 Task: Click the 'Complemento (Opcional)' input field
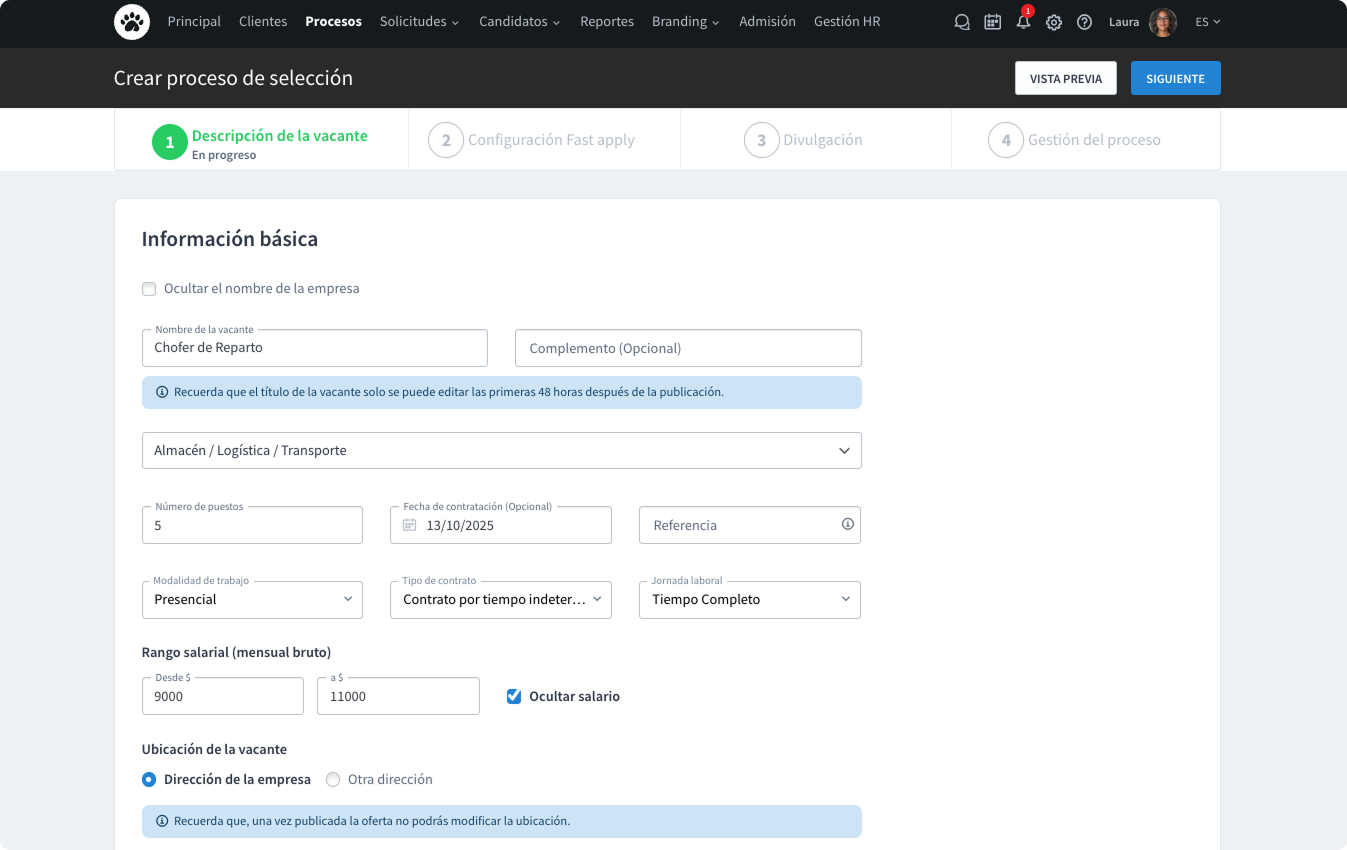pyautogui.click(x=687, y=349)
